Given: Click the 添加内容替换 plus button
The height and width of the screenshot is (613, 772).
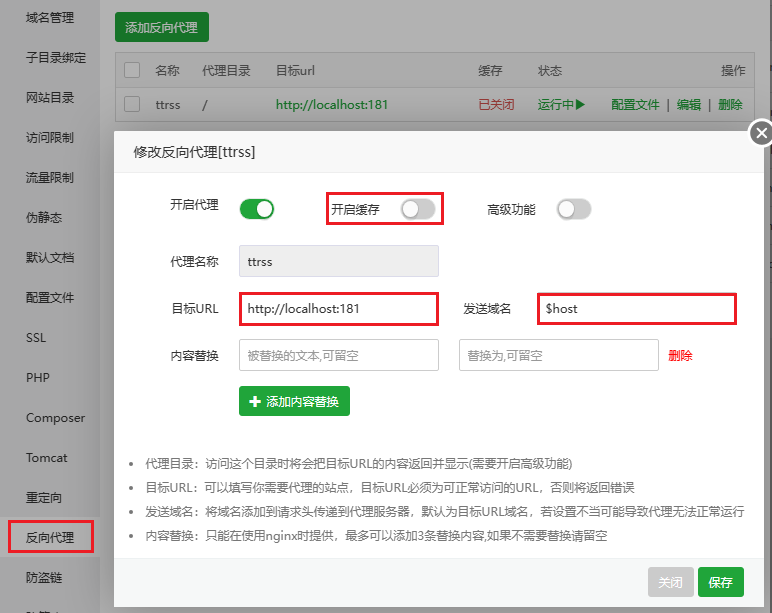Looking at the screenshot, I should pyautogui.click(x=294, y=401).
